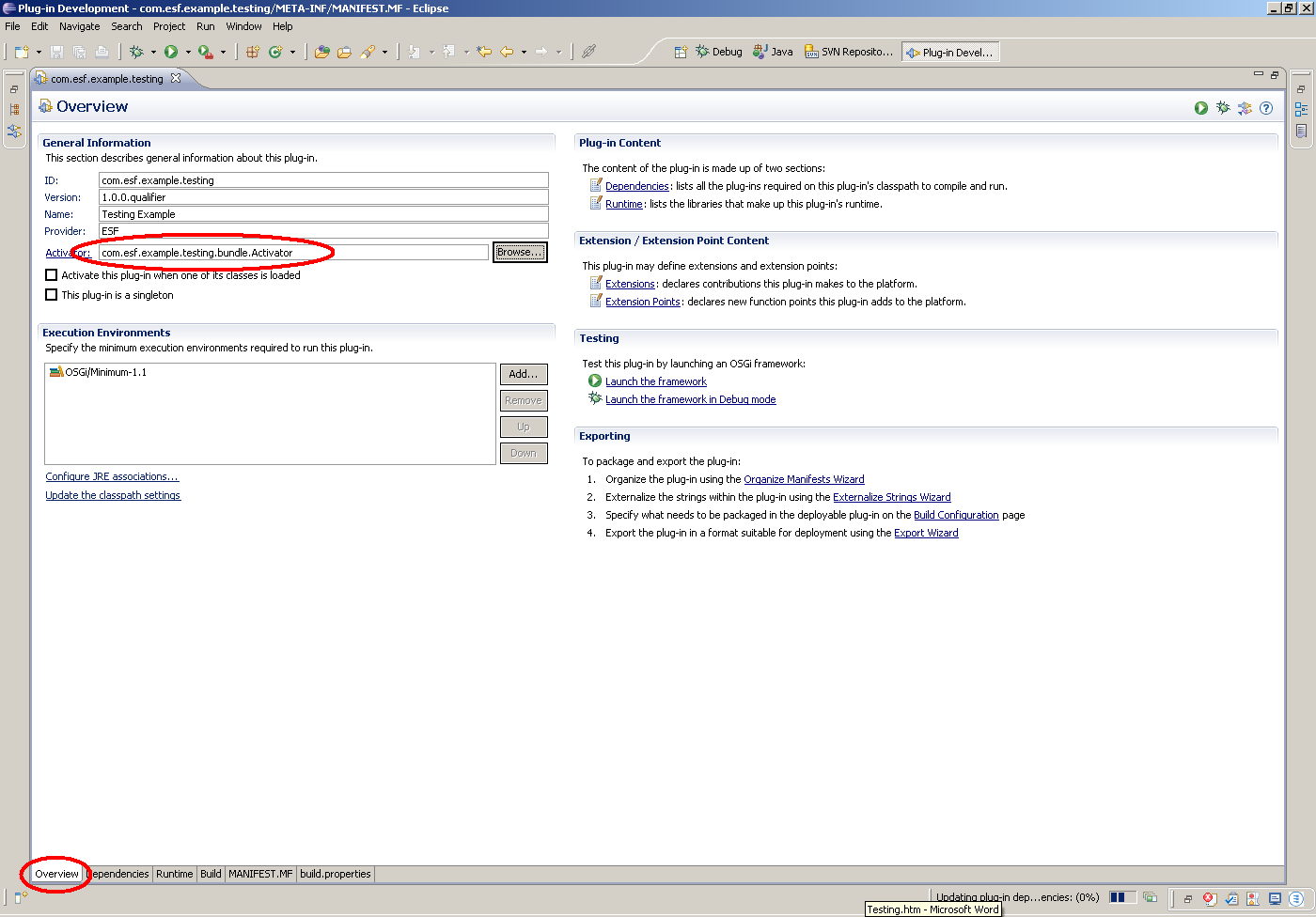The height and width of the screenshot is (917, 1316).
Task: Click the New wizard icon in the toolbar
Action: [22, 52]
